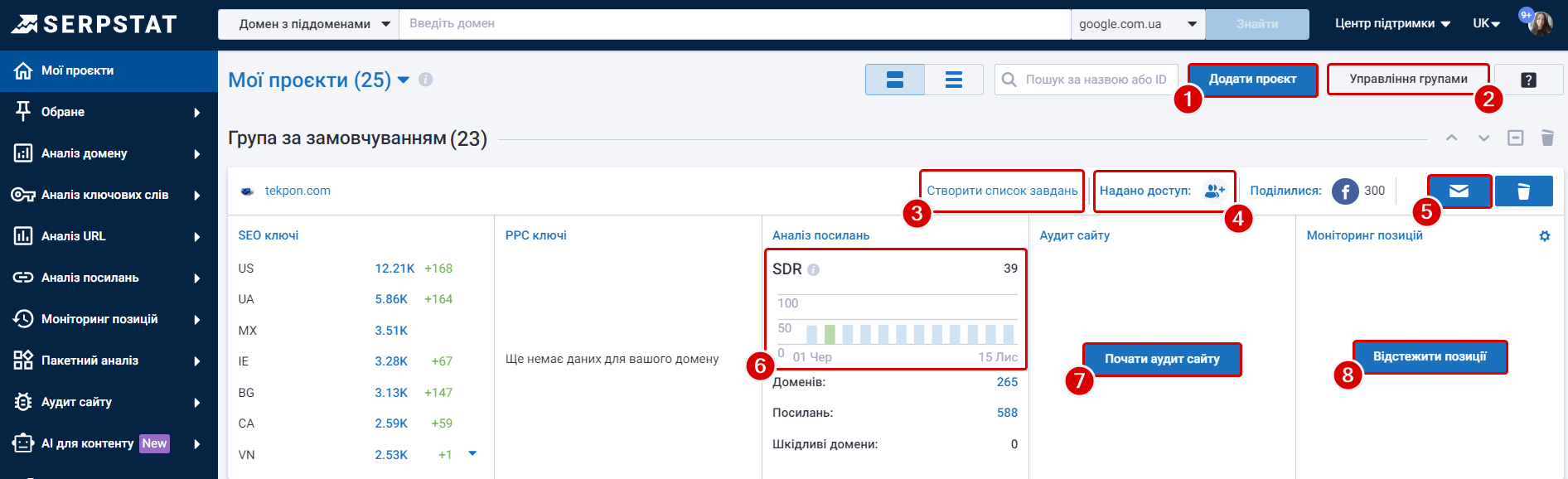This screenshot has width=1568, height=479.
Task: Click the green bar in SDR chart
Action: click(830, 334)
